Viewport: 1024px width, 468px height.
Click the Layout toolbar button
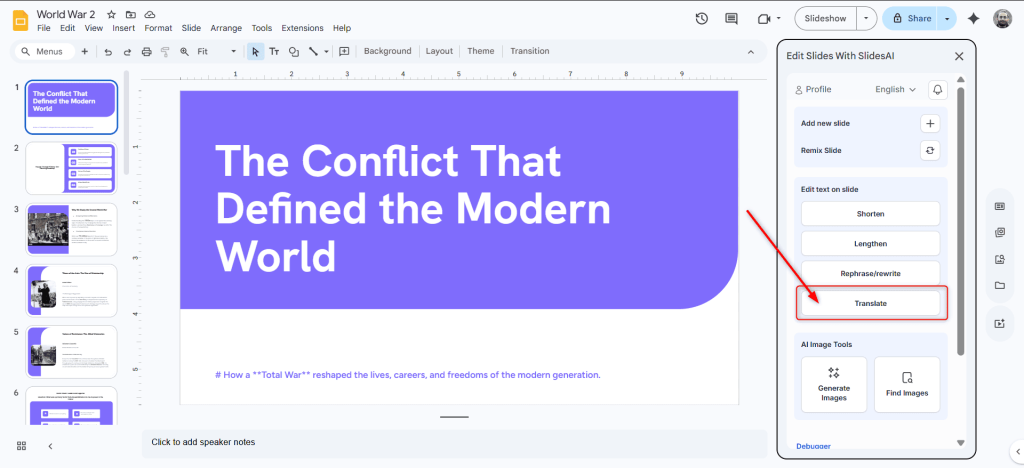click(x=440, y=52)
